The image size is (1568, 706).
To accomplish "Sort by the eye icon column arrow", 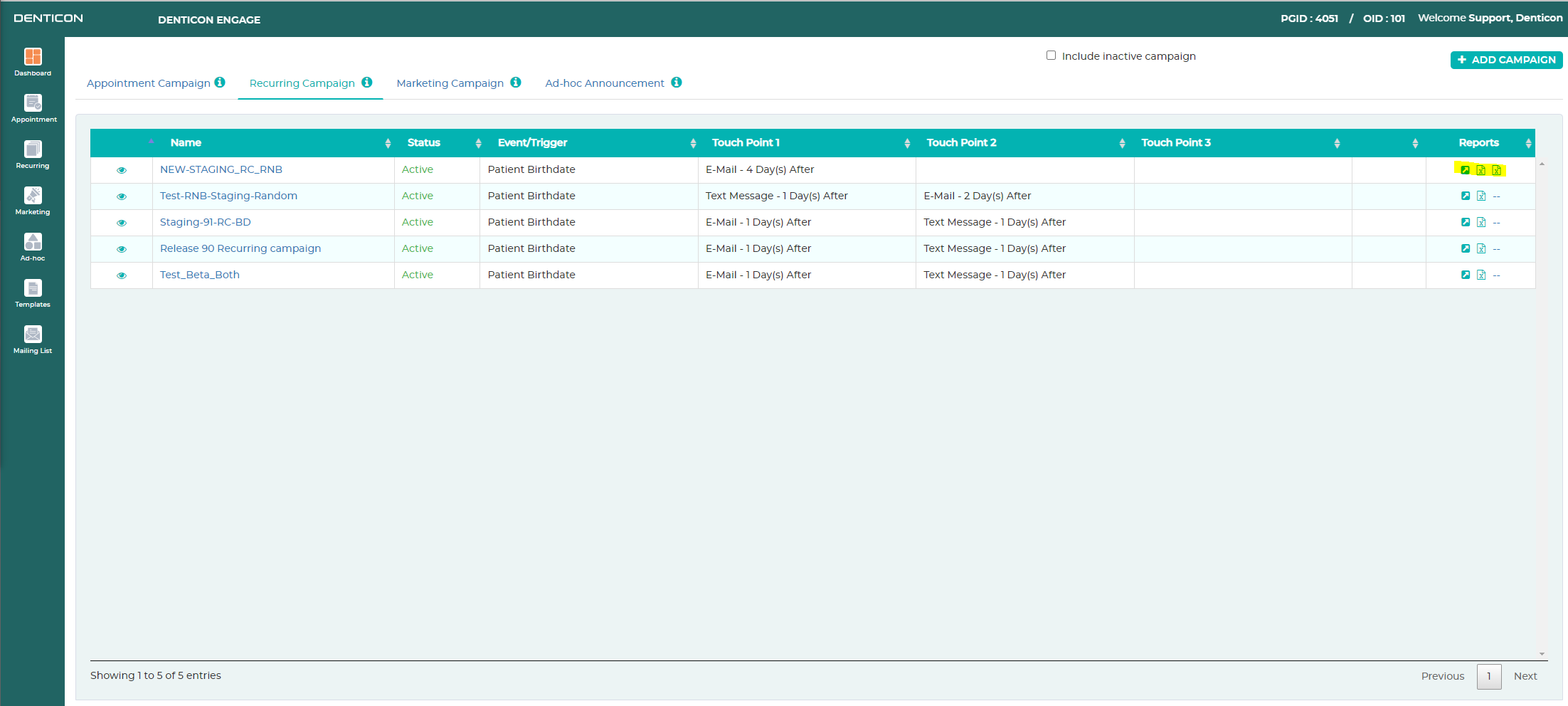I will point(151,142).
